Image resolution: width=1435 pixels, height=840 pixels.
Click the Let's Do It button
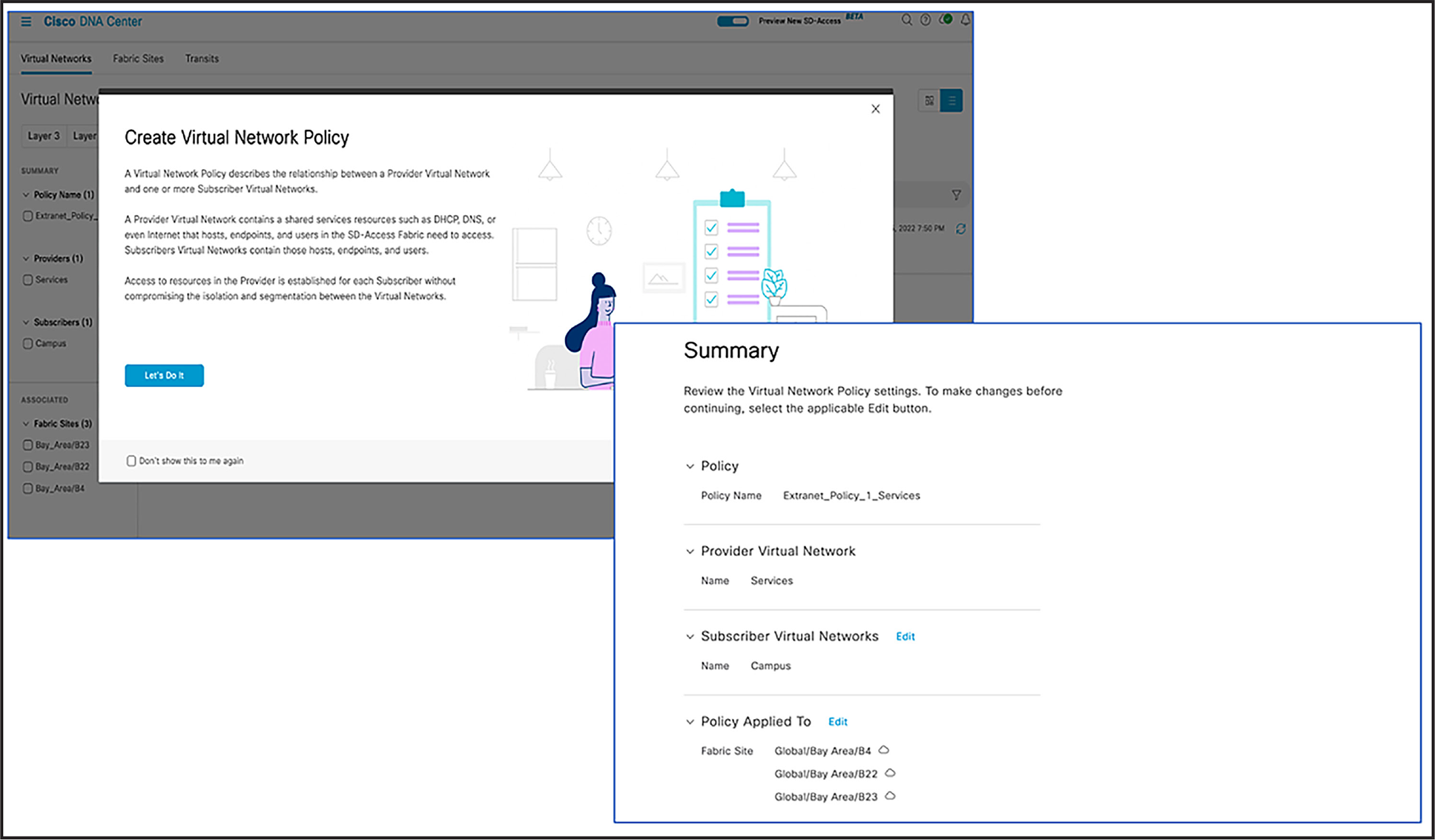click(164, 376)
